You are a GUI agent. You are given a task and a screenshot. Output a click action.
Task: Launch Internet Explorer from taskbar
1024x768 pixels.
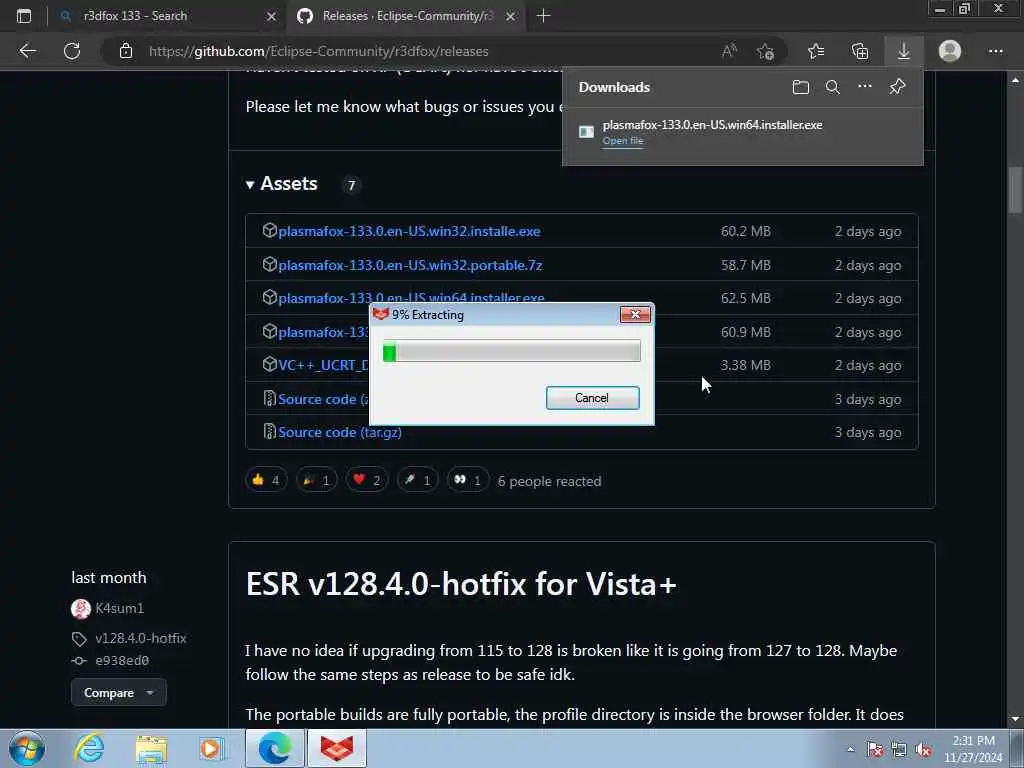89,748
